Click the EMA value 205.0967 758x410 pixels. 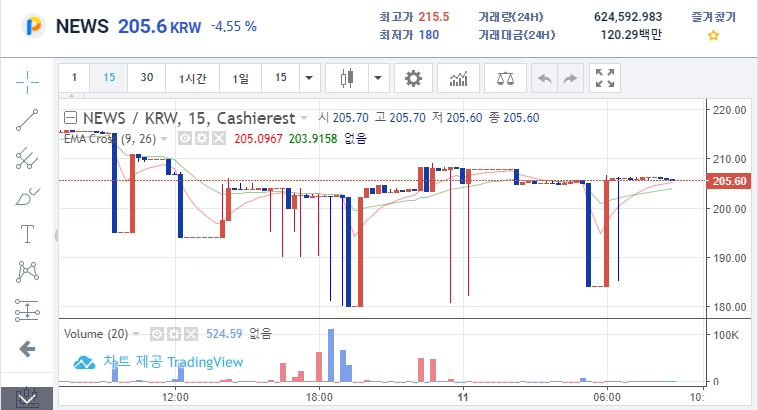[x=258, y=139]
